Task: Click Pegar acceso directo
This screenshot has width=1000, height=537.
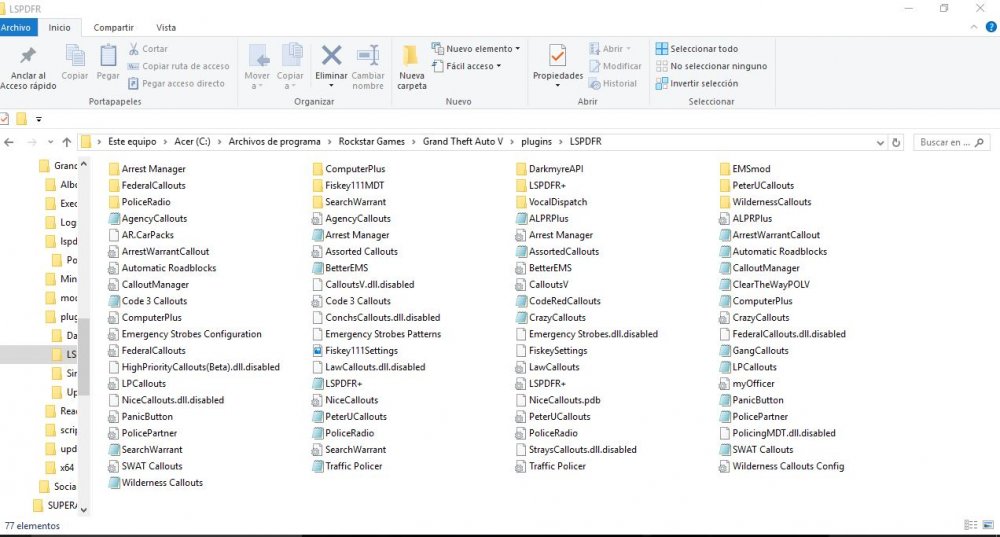Action: [177, 83]
